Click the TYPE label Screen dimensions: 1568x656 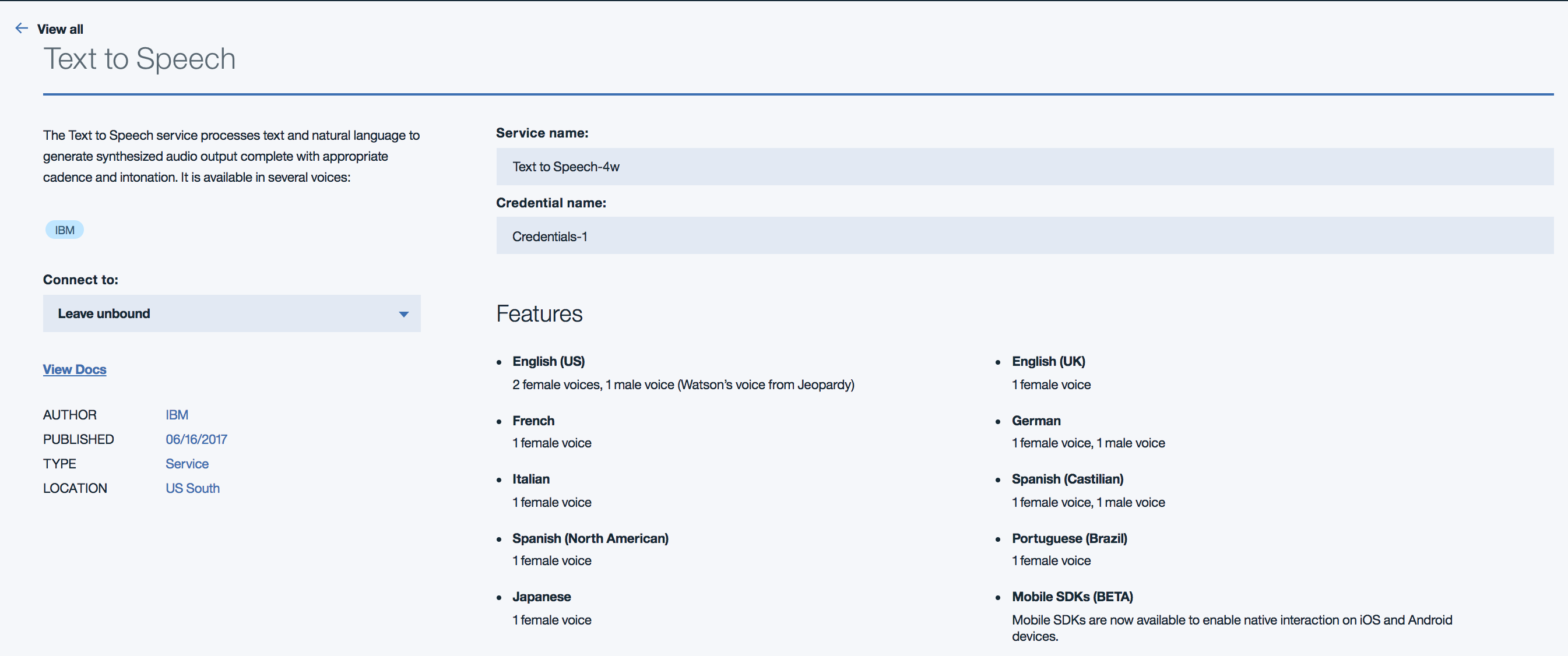point(59,464)
